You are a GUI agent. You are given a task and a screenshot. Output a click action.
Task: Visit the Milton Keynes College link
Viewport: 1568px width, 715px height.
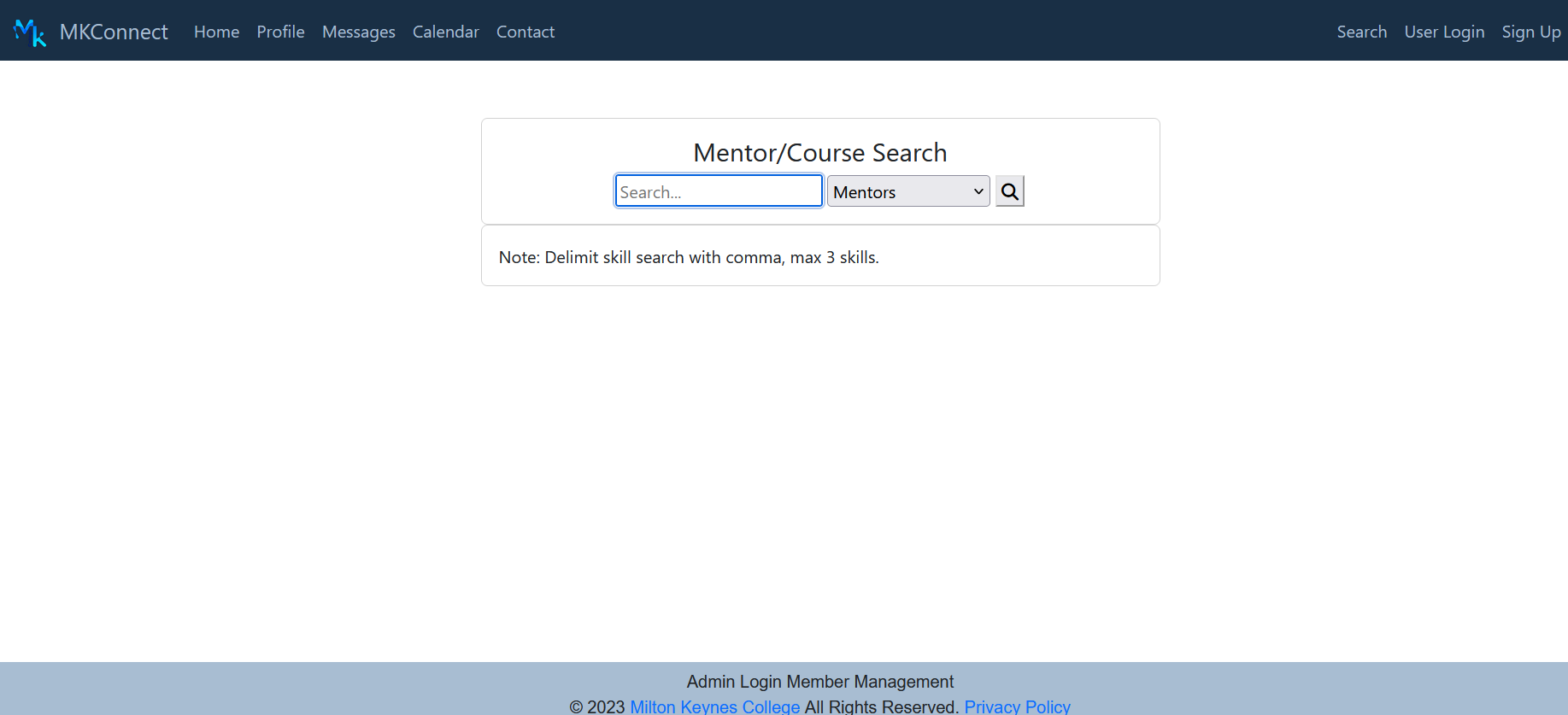pos(714,706)
